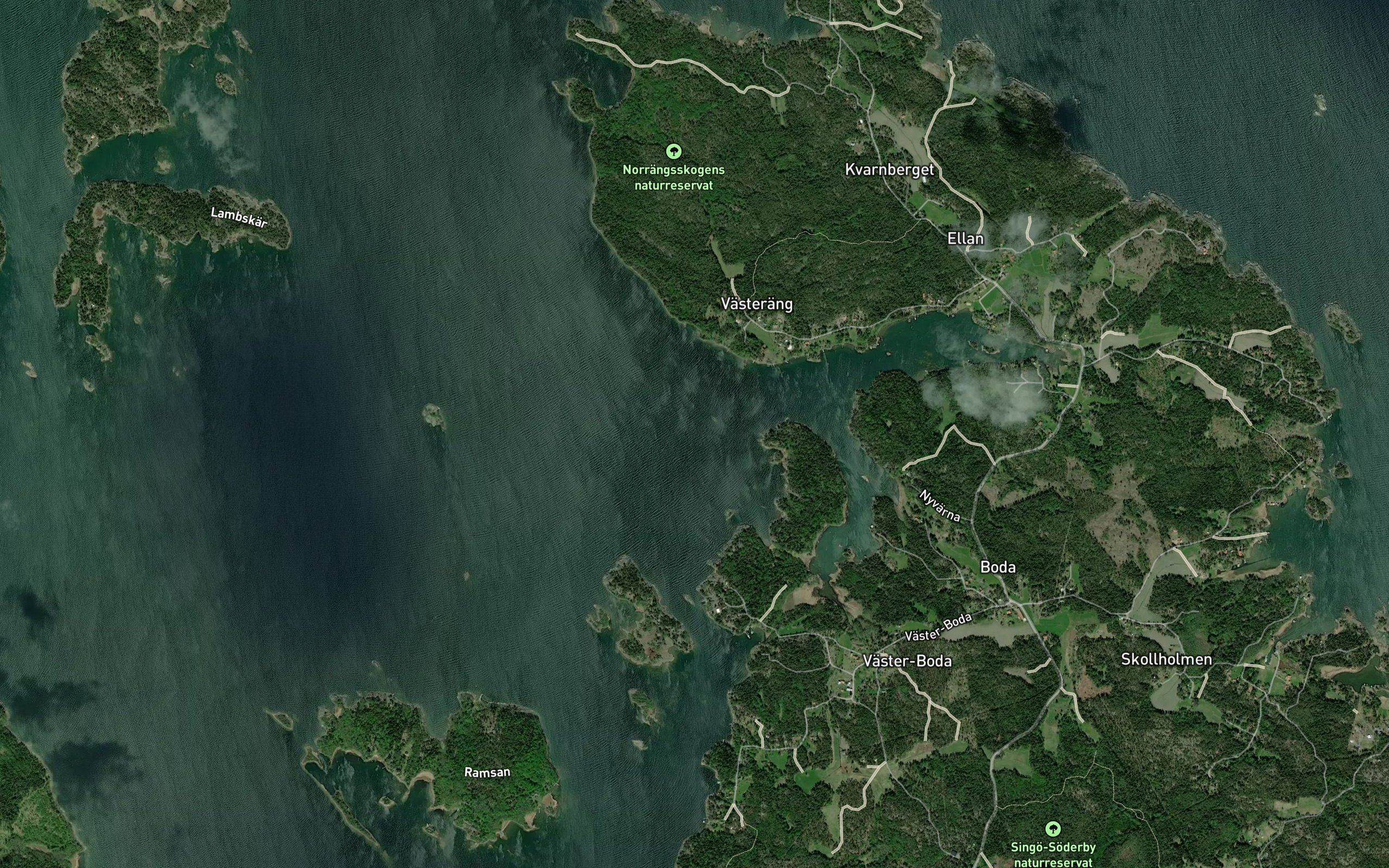Screen dimensions: 1389x868
Task: Click the Ramsan island label
Action: click(x=487, y=772)
